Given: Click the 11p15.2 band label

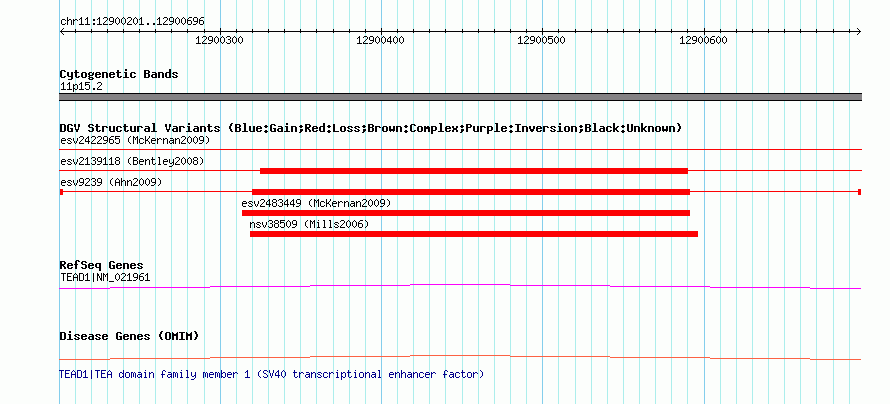Looking at the screenshot, I should pos(81,87).
